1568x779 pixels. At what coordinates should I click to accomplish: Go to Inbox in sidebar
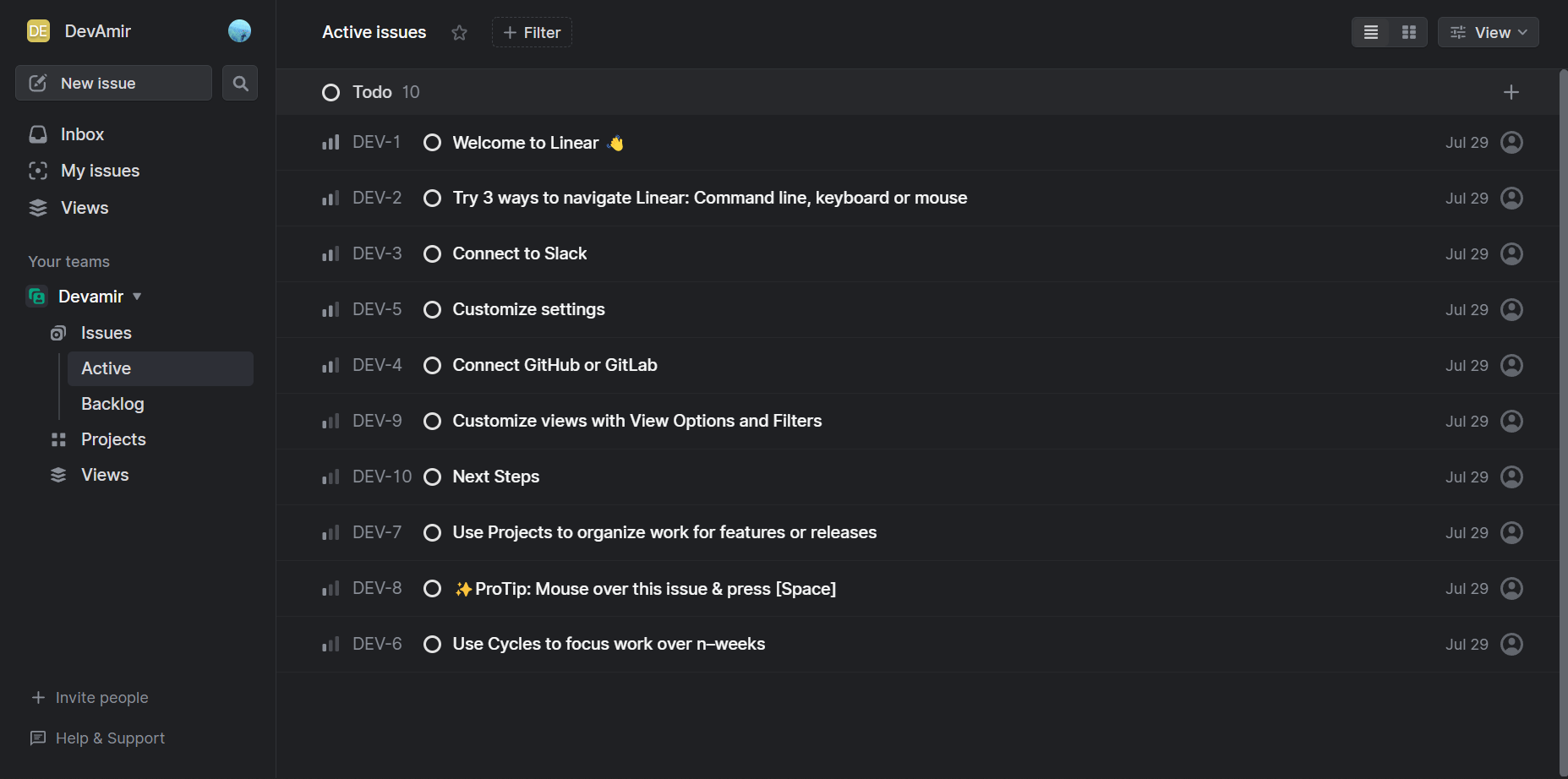(82, 134)
